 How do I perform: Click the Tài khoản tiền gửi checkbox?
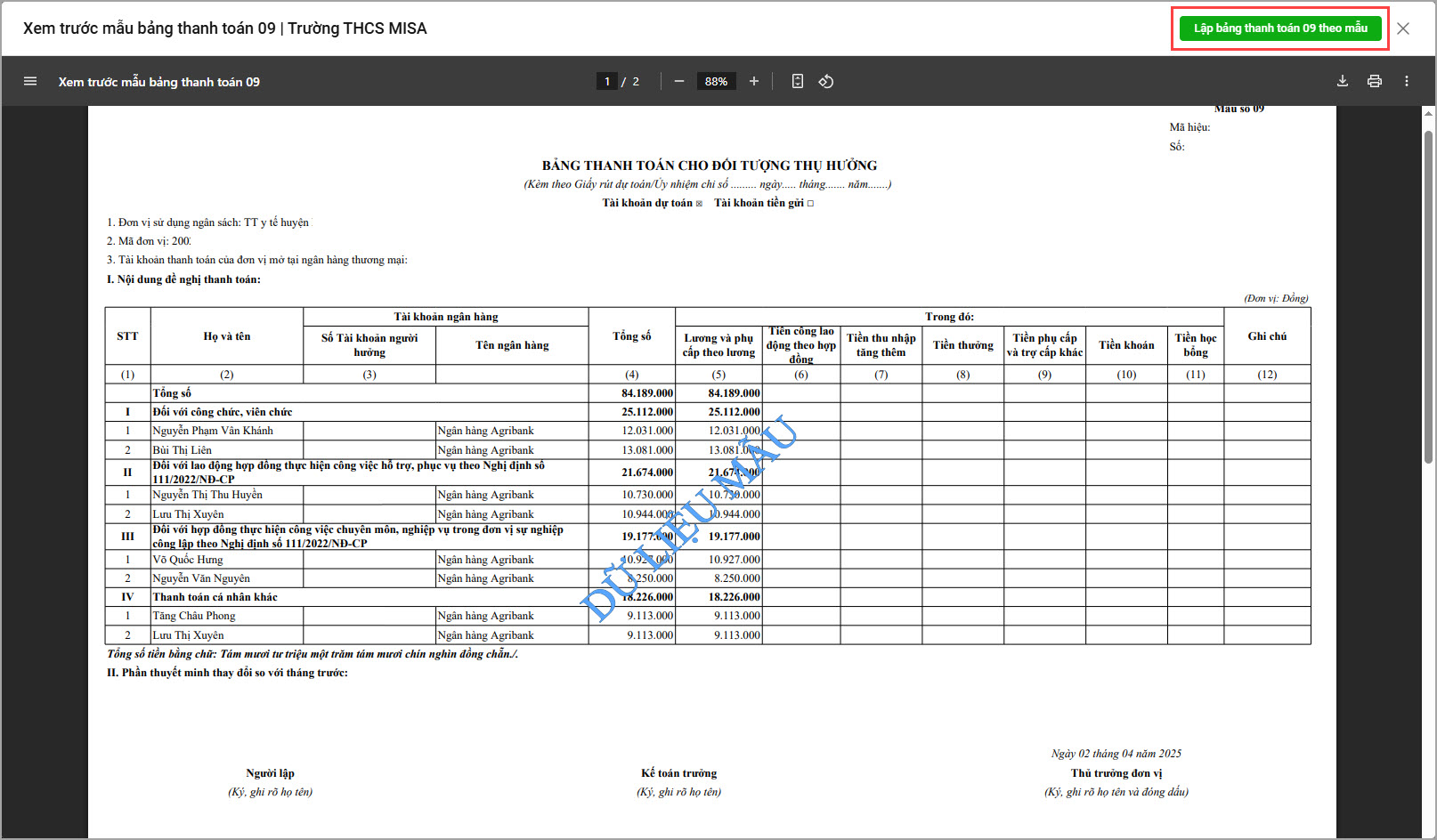(x=810, y=204)
